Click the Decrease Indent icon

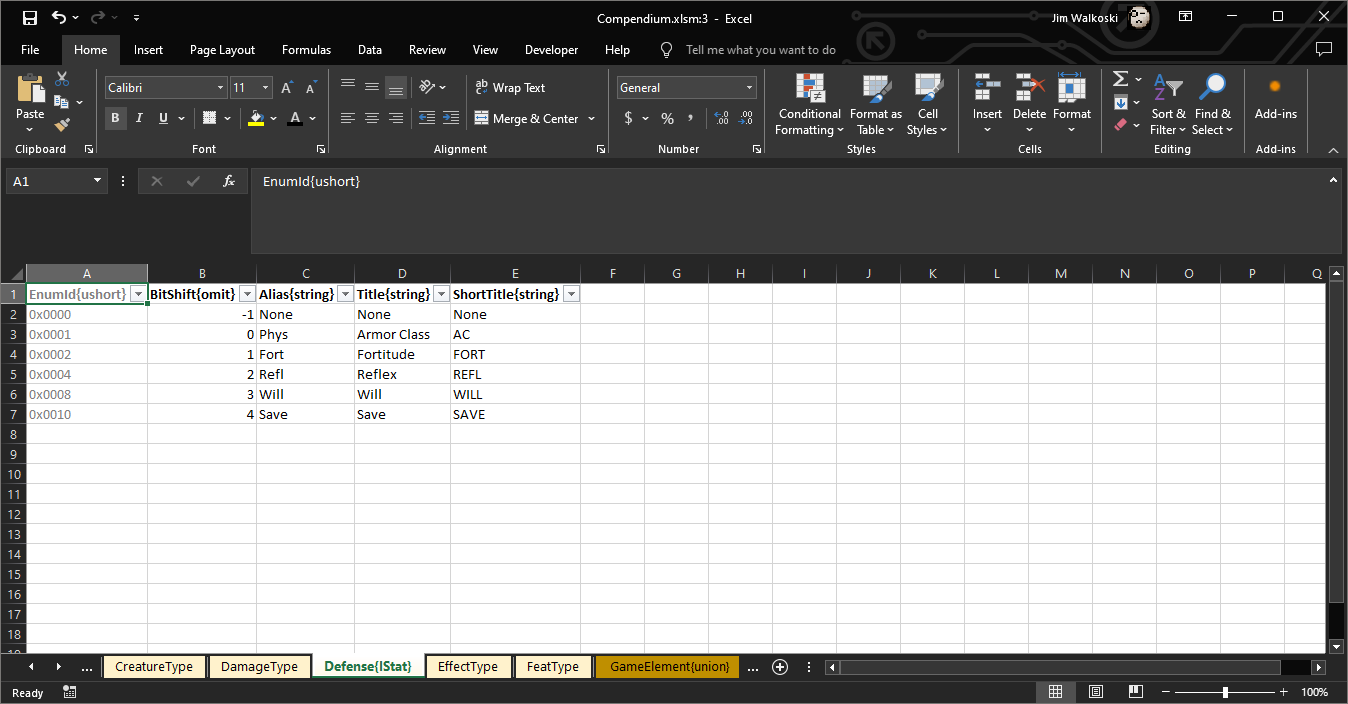(x=427, y=118)
